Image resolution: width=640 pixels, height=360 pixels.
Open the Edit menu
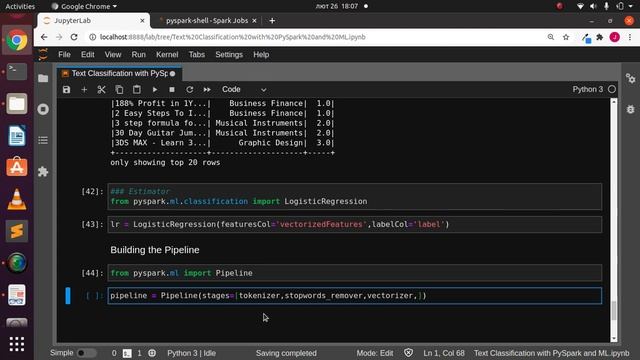click(x=87, y=55)
